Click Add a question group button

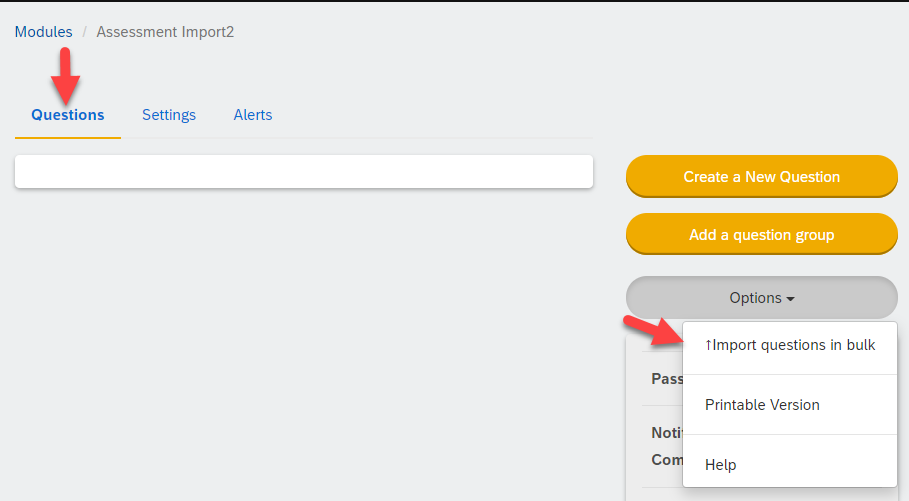762,234
